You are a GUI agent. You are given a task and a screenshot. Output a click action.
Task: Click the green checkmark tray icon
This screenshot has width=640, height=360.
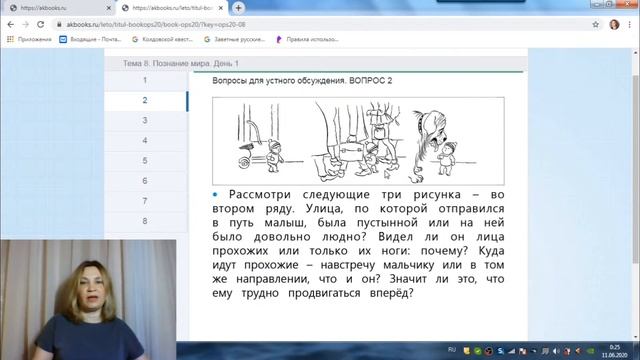point(478,351)
